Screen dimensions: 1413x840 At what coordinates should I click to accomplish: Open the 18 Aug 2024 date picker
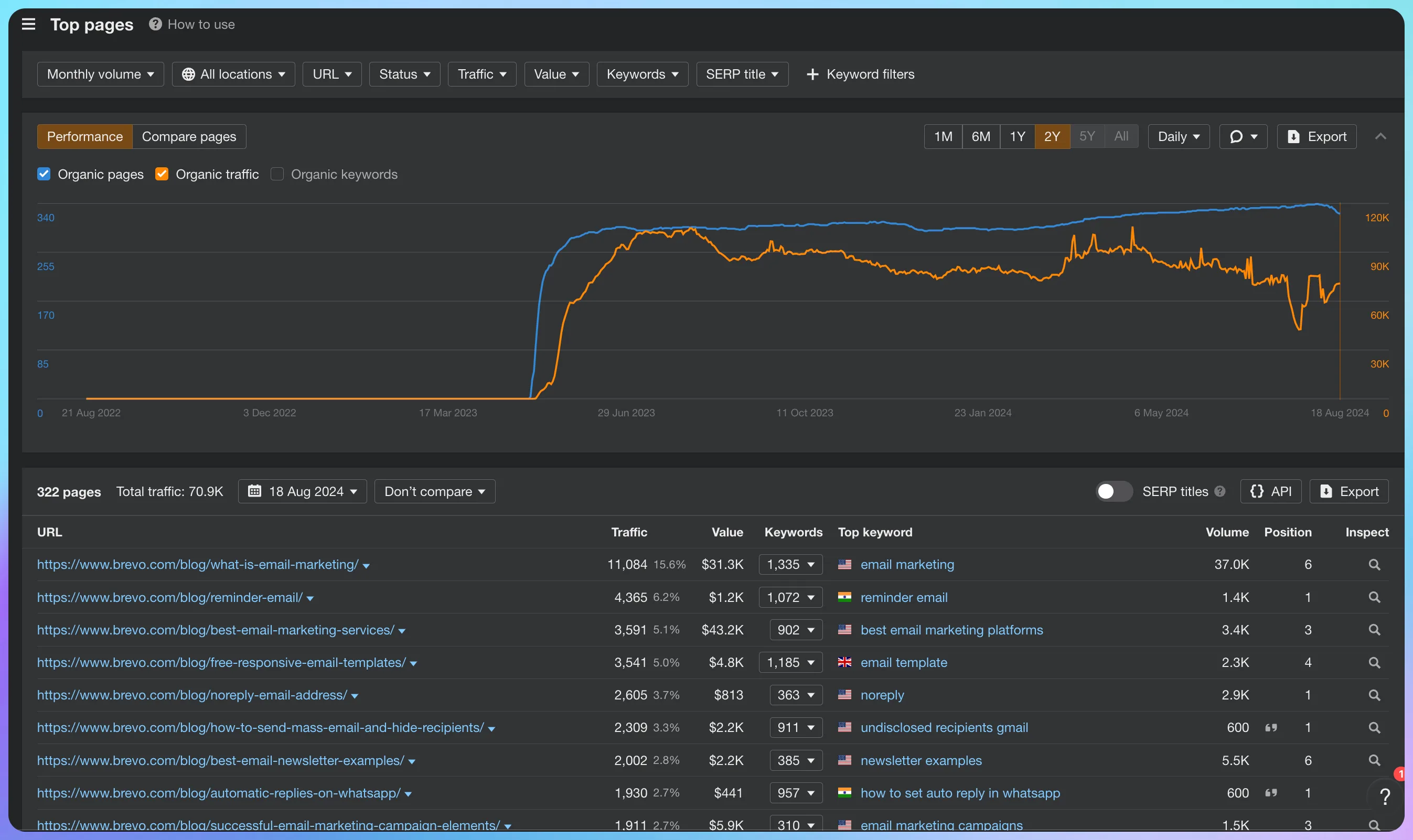(302, 491)
